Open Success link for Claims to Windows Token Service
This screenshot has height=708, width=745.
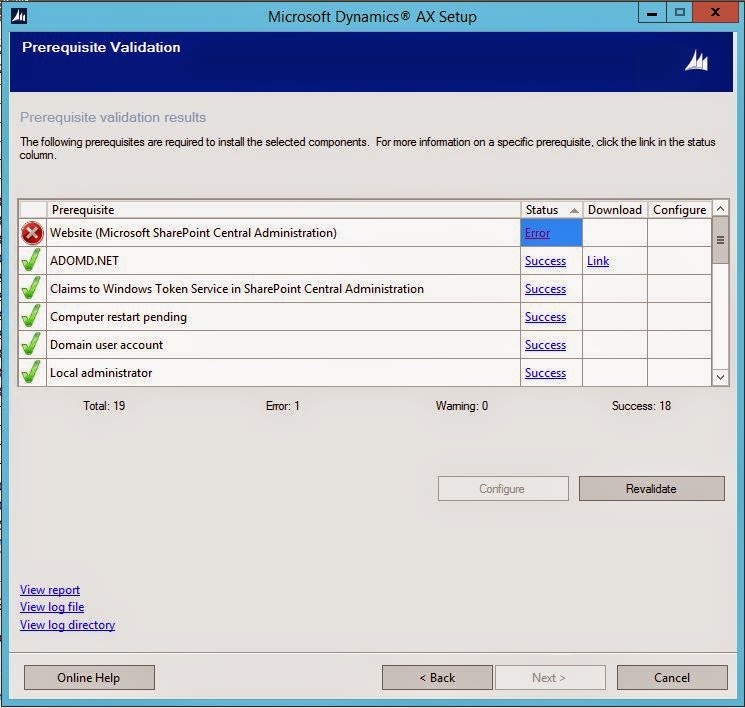click(x=545, y=289)
